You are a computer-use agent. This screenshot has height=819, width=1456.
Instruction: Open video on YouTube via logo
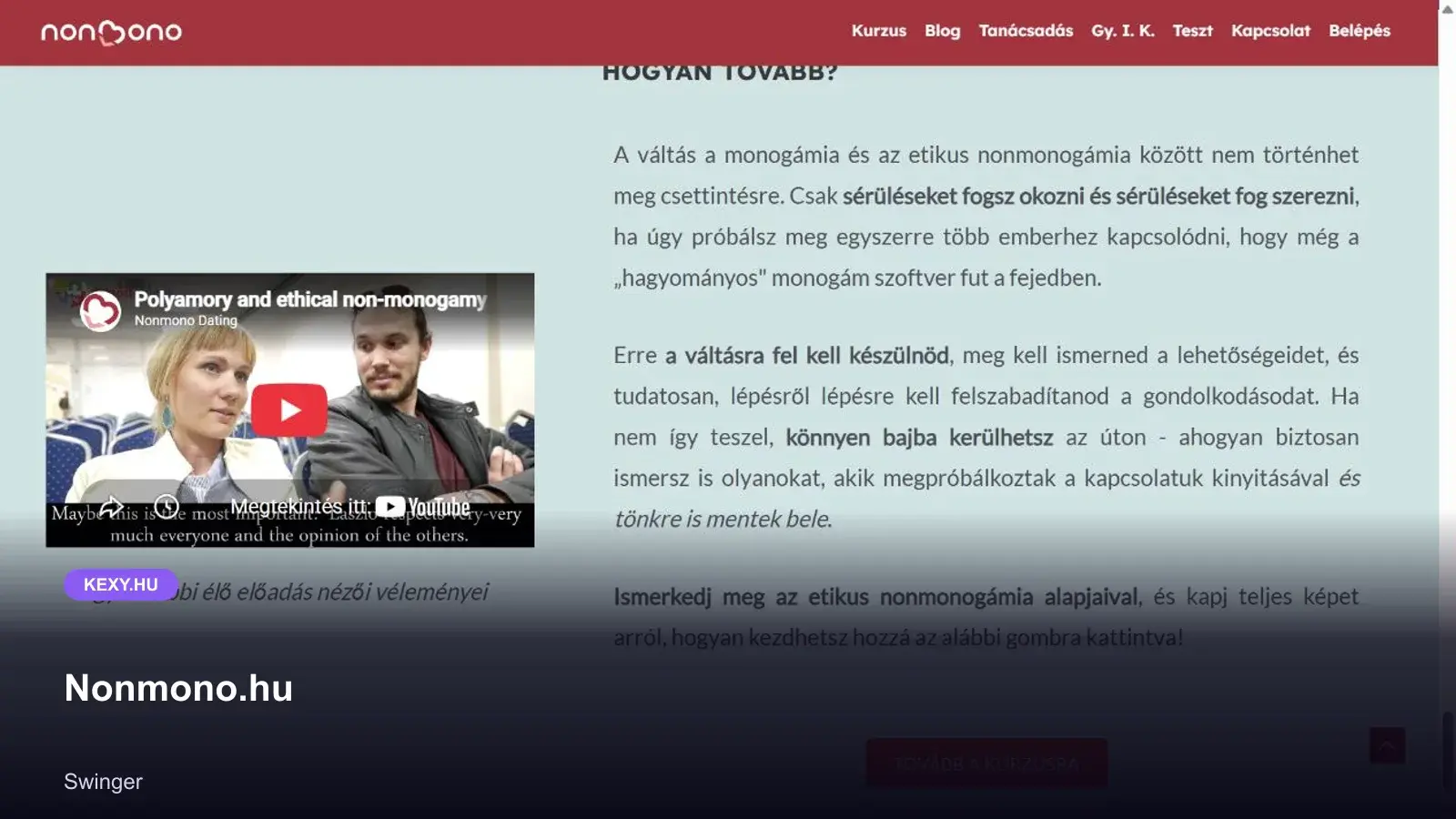422,507
